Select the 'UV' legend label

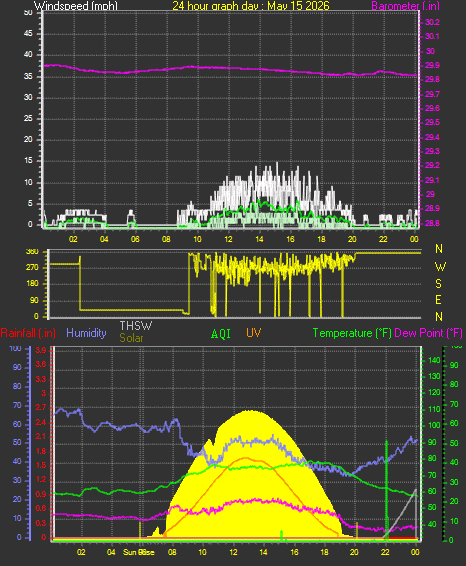[253, 333]
